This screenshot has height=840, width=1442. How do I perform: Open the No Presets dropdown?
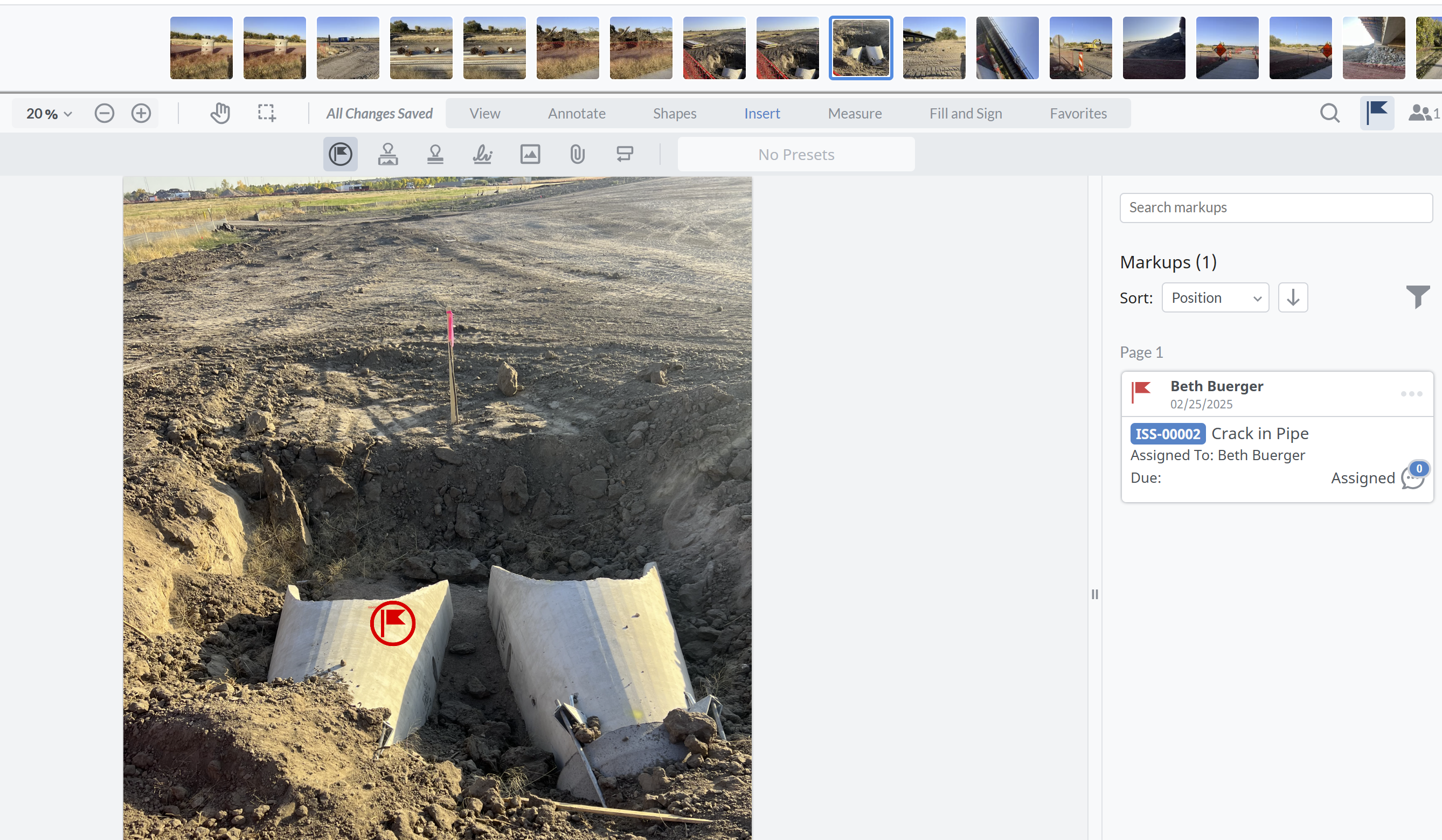tap(796, 155)
